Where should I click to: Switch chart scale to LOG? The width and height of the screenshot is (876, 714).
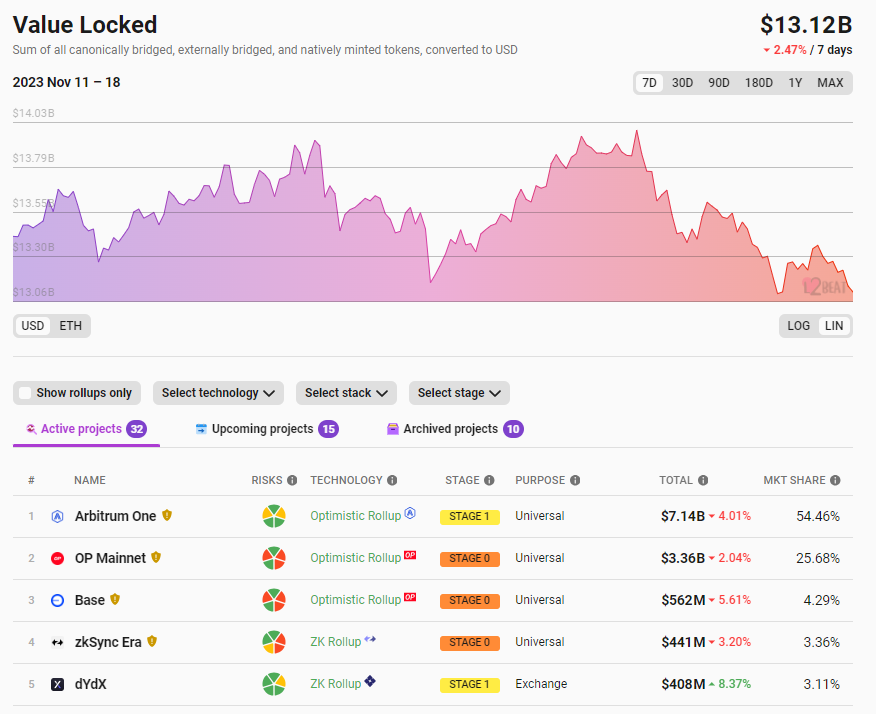click(799, 326)
